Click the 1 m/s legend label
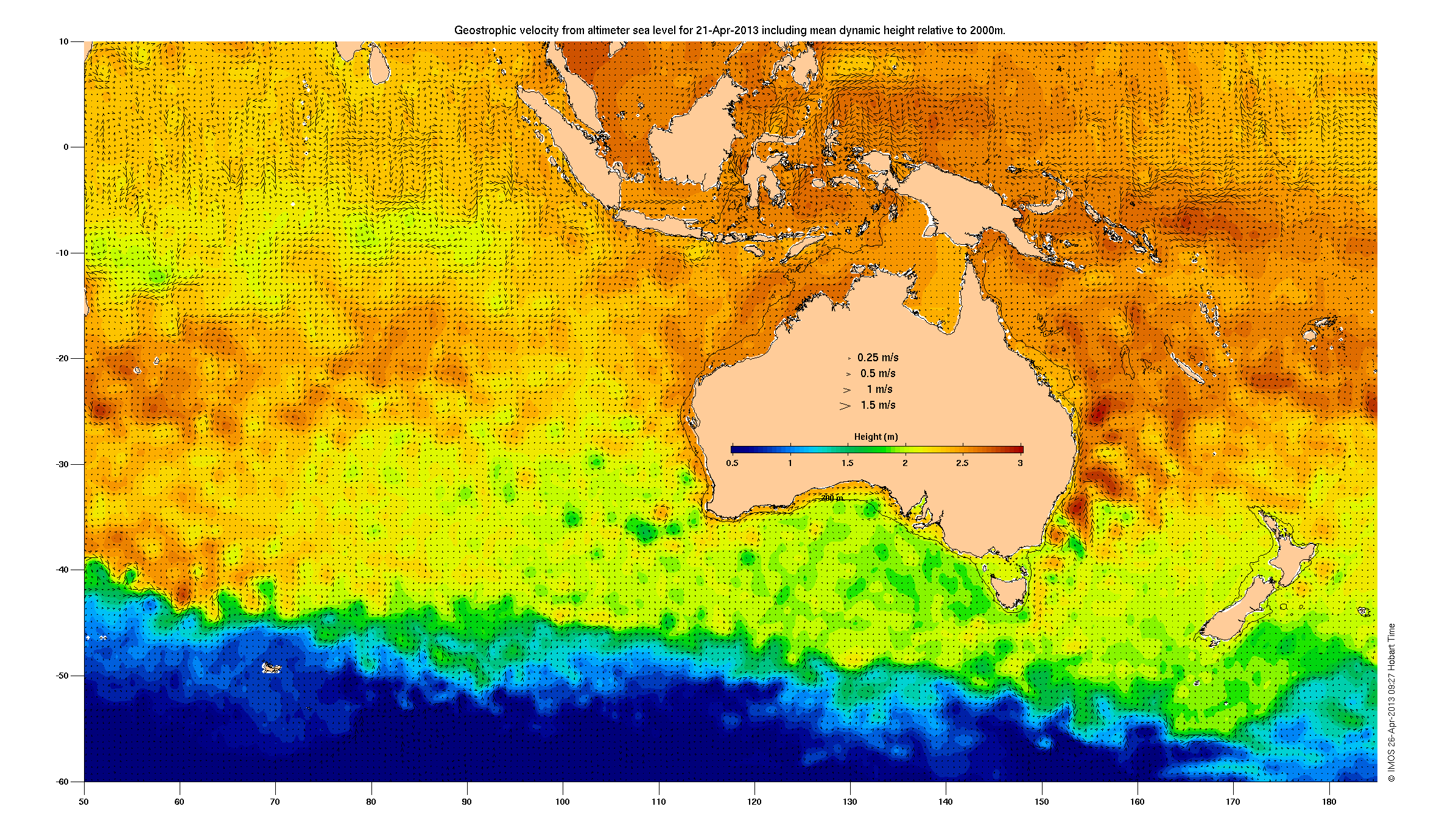The image size is (1456, 823). click(x=879, y=389)
